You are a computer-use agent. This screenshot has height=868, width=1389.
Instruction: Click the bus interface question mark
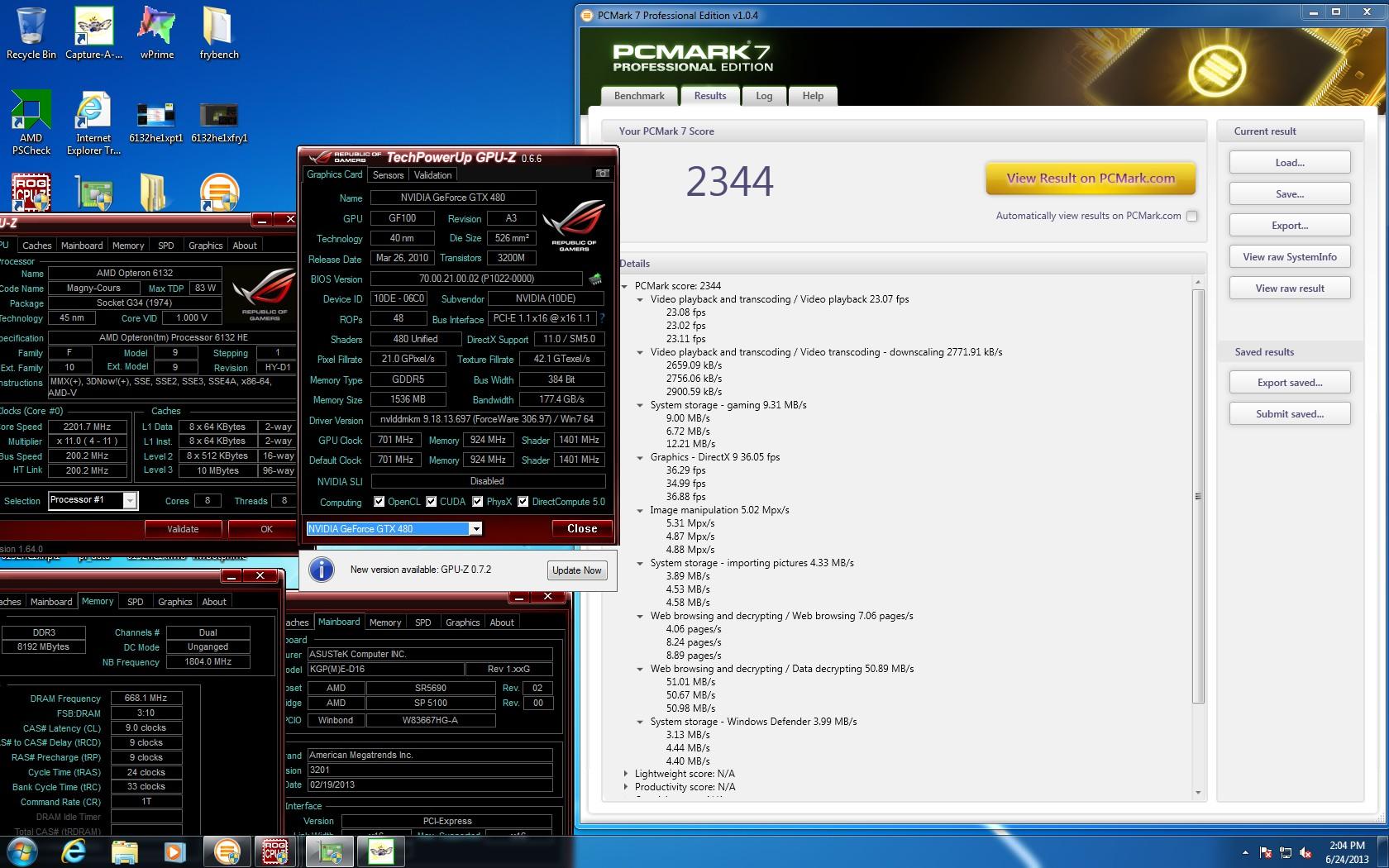click(601, 318)
